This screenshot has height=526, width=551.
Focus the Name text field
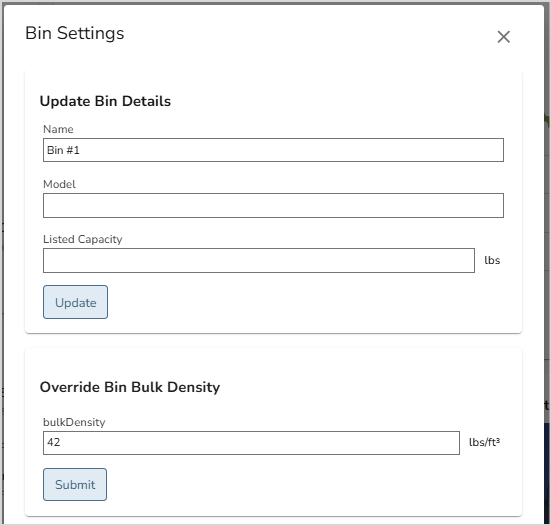[x=273, y=150]
